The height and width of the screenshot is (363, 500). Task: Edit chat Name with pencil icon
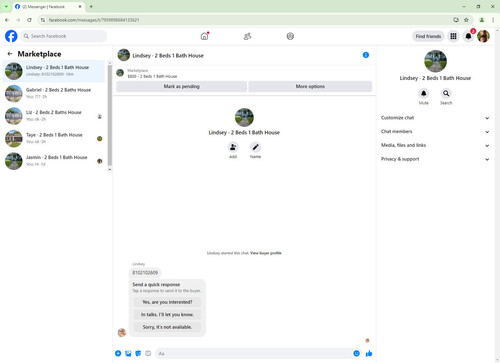[x=255, y=147]
